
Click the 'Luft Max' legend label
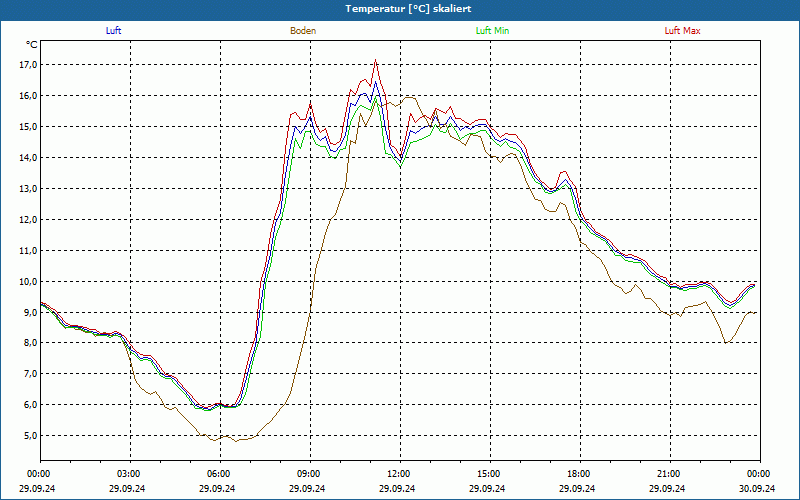click(682, 31)
